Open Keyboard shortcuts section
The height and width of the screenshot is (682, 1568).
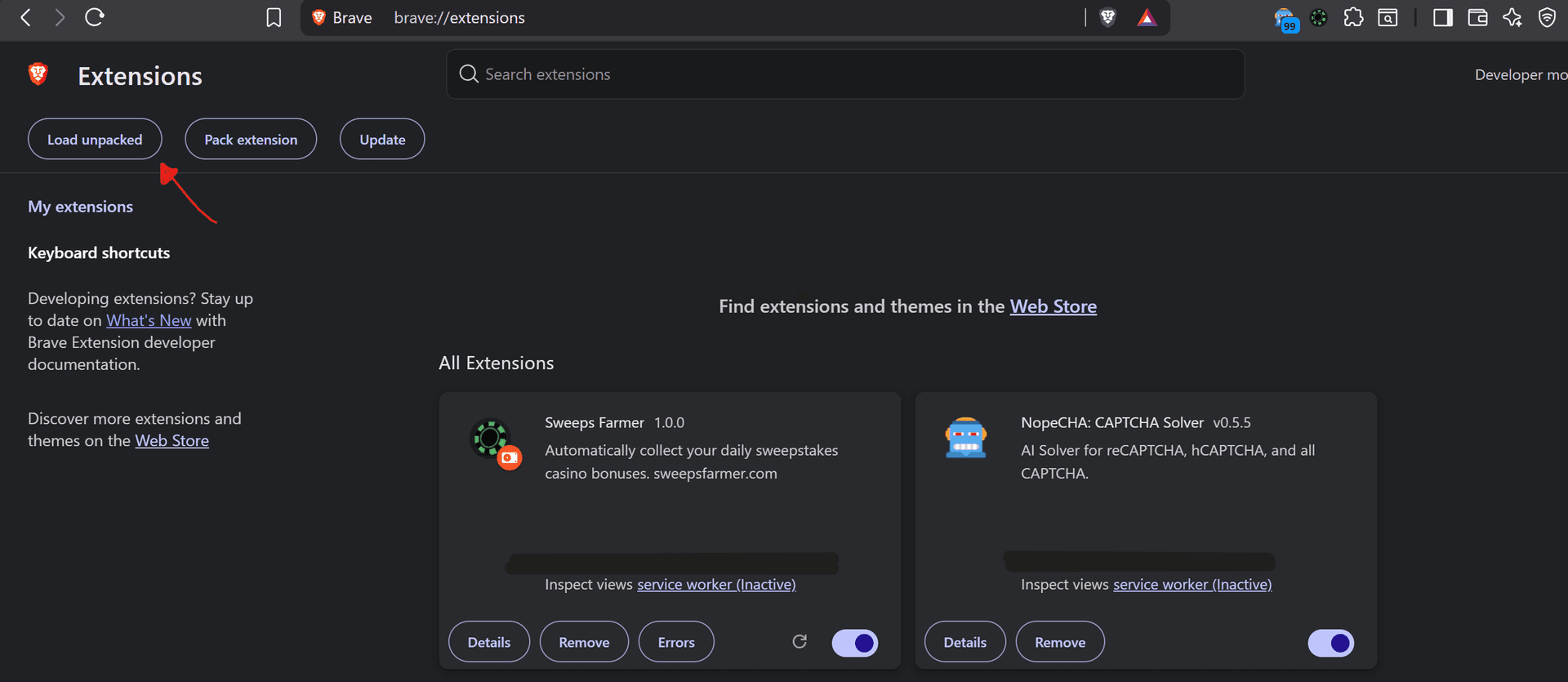click(99, 252)
